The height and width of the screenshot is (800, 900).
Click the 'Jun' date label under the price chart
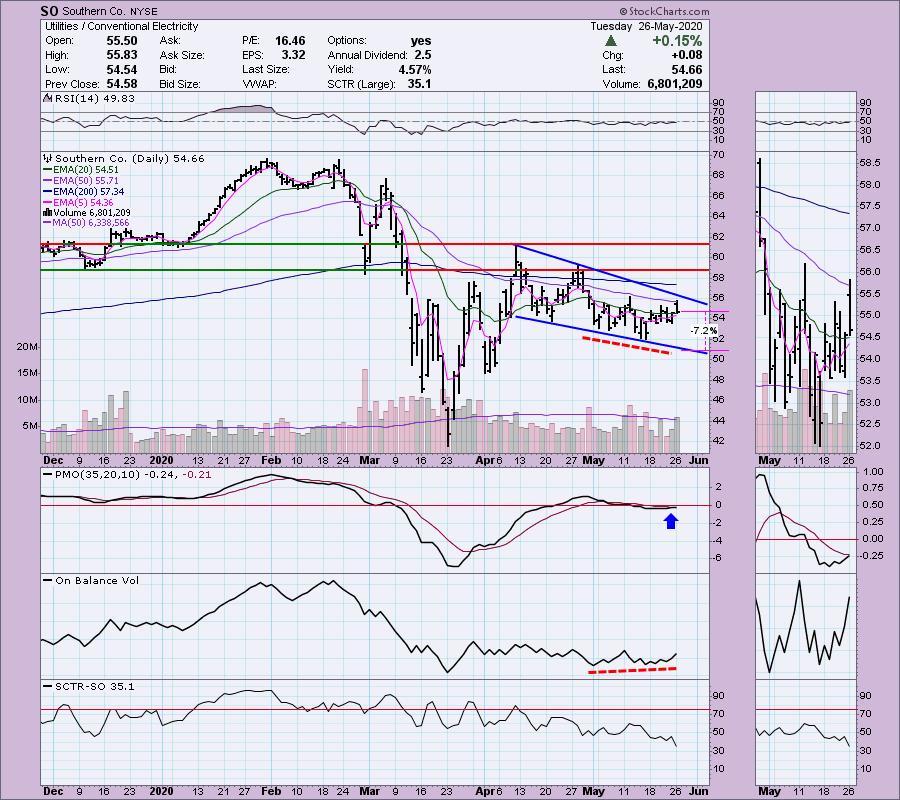click(698, 460)
